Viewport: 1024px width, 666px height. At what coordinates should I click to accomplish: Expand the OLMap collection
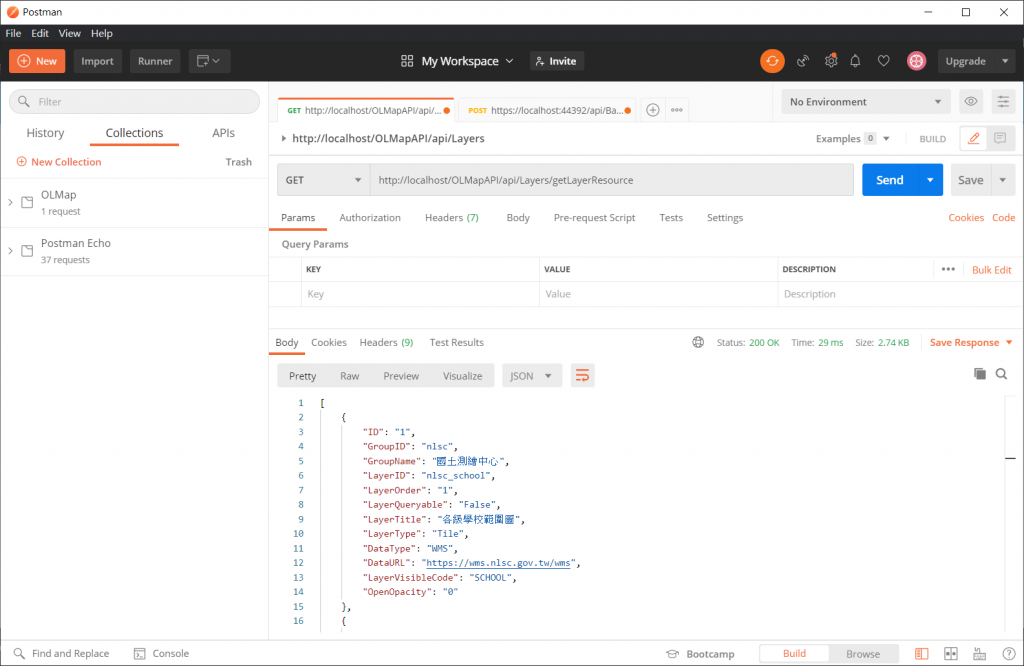point(10,202)
